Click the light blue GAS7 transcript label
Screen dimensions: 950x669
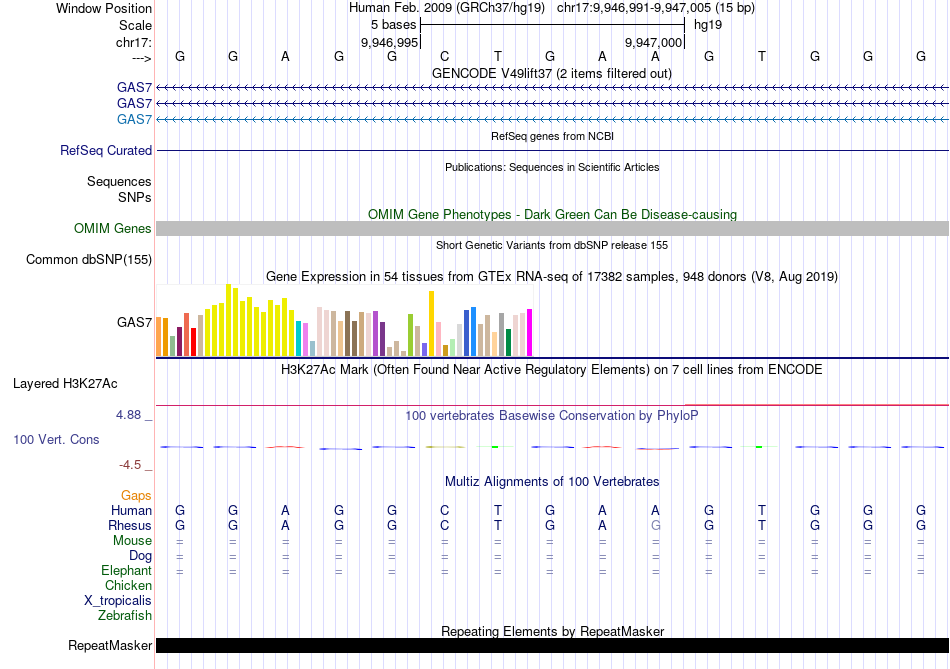[134, 119]
